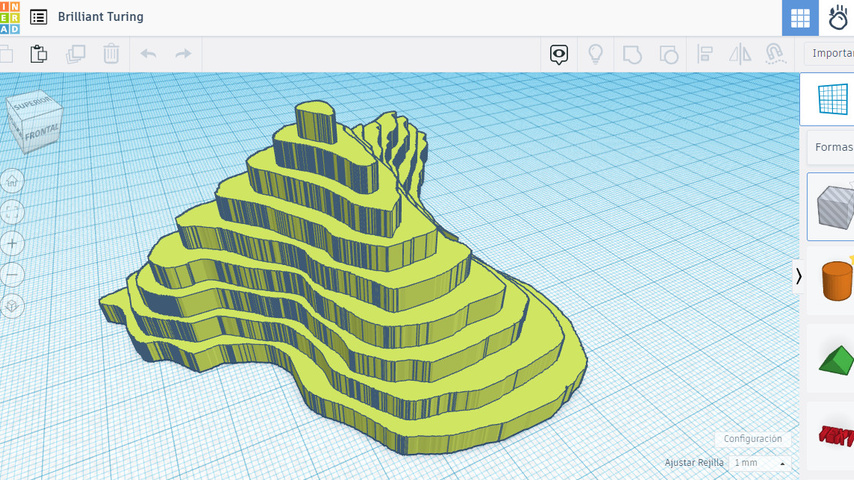The width and height of the screenshot is (854, 480).
Task: Click the Paste clipboard icon
Action: 38,54
